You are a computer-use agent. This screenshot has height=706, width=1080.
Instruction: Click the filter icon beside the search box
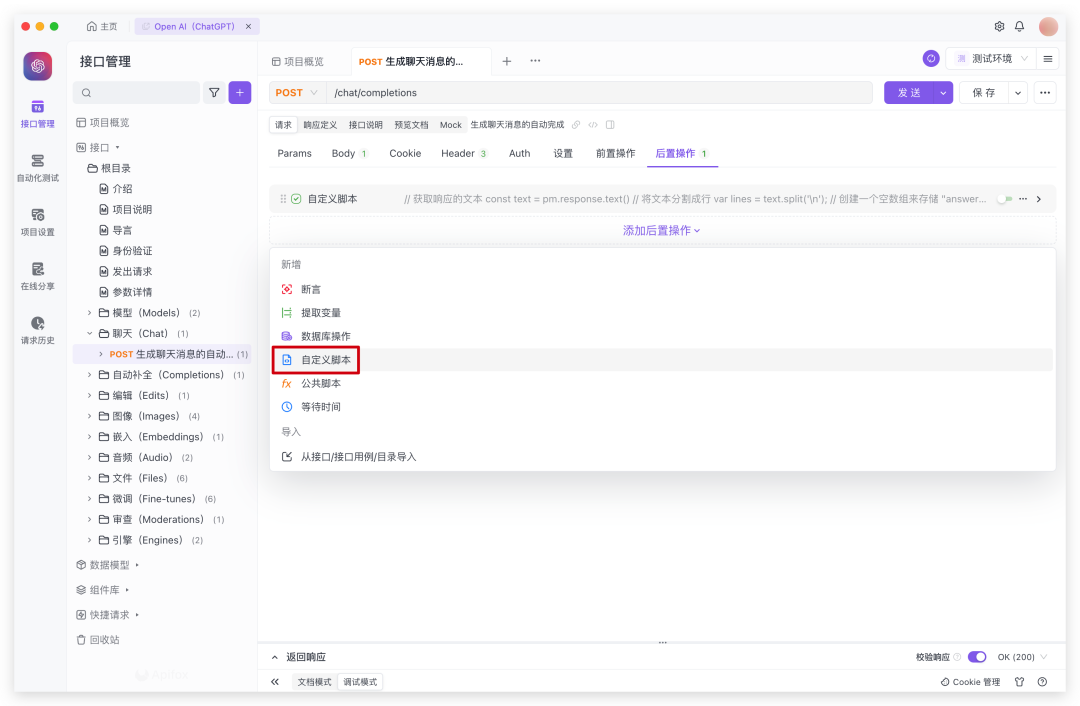pyautogui.click(x=214, y=92)
